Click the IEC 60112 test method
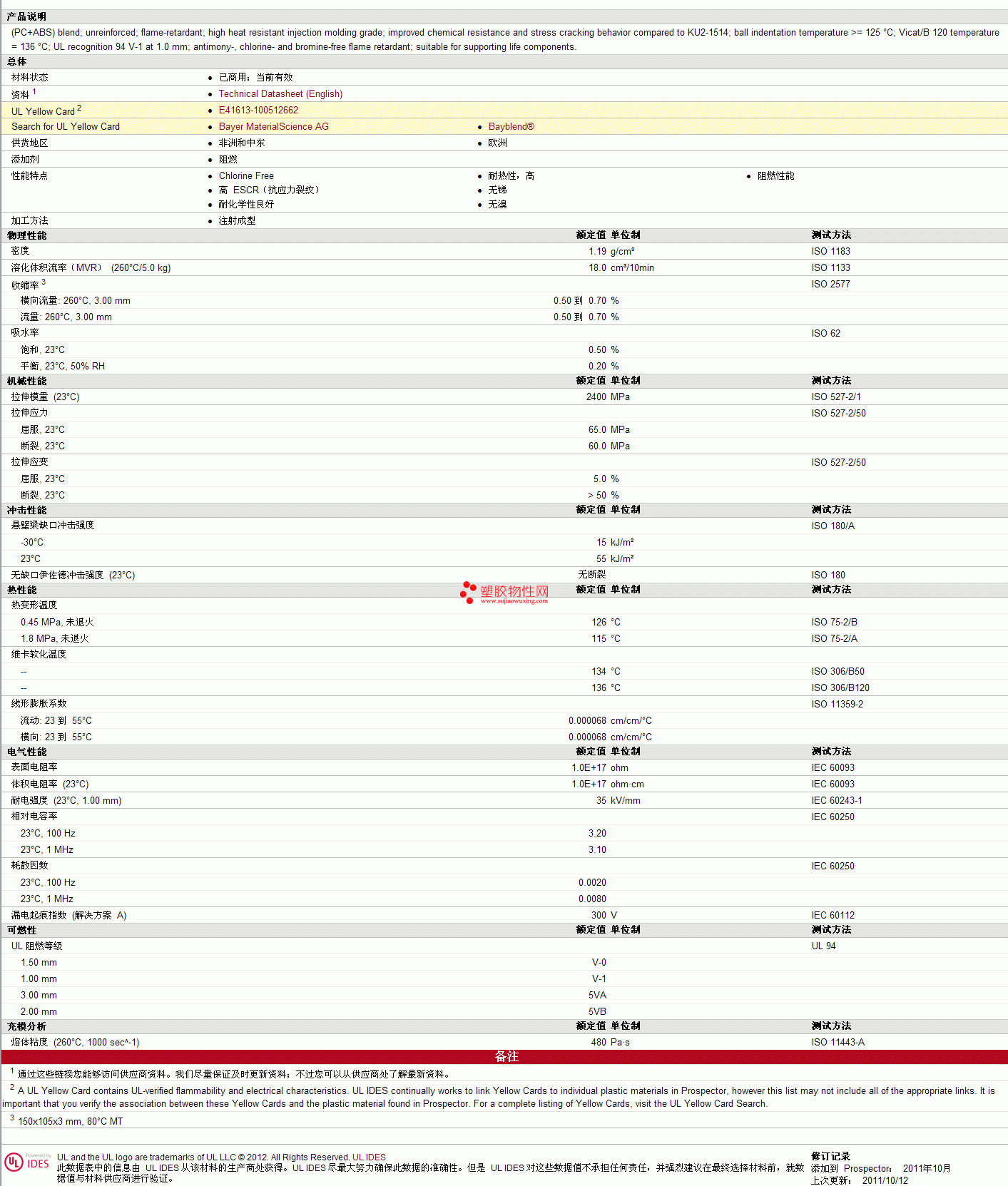This screenshot has width=1008, height=1186. 833,915
